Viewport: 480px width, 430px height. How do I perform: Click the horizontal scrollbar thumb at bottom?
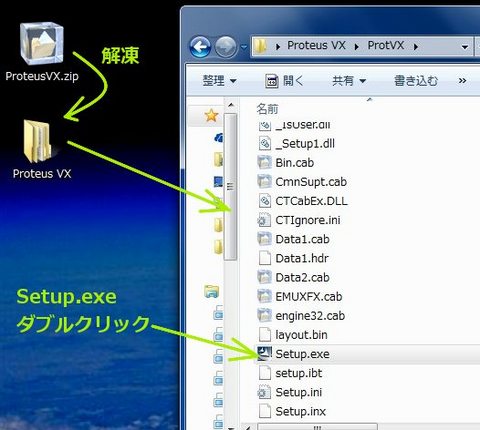click(x=317, y=427)
